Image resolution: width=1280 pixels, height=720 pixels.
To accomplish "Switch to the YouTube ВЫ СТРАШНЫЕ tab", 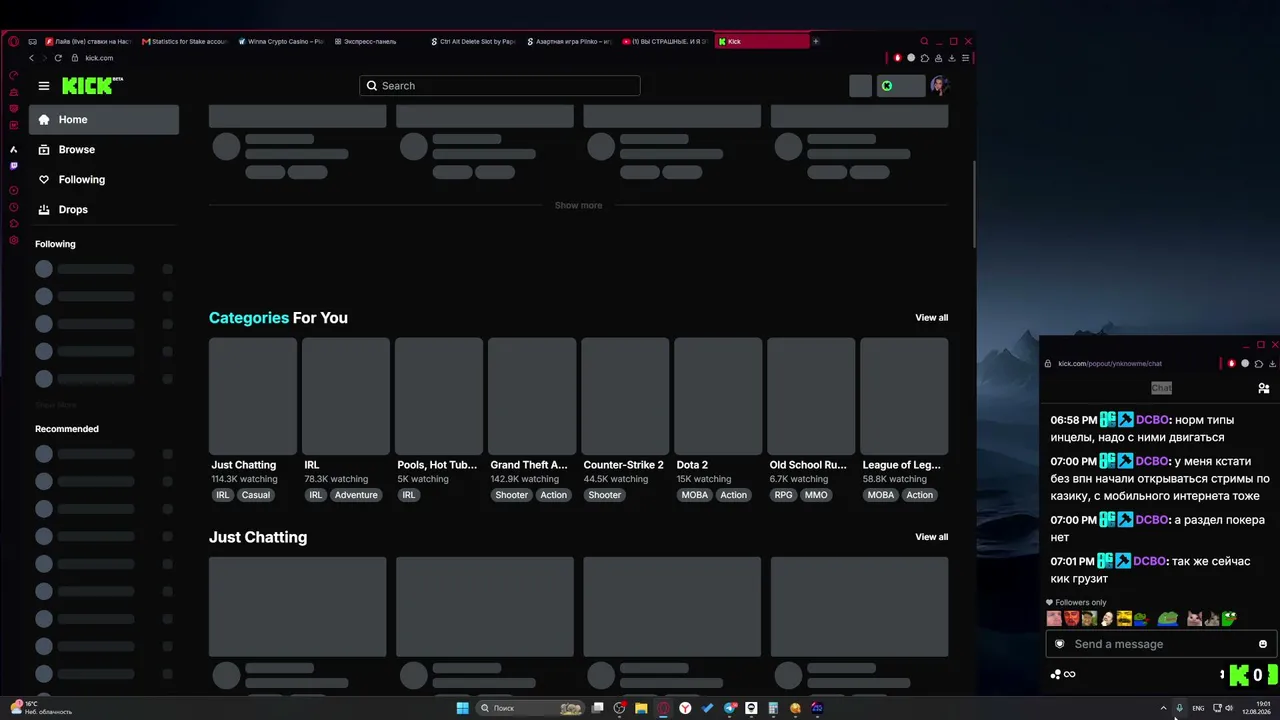I will click(665, 41).
